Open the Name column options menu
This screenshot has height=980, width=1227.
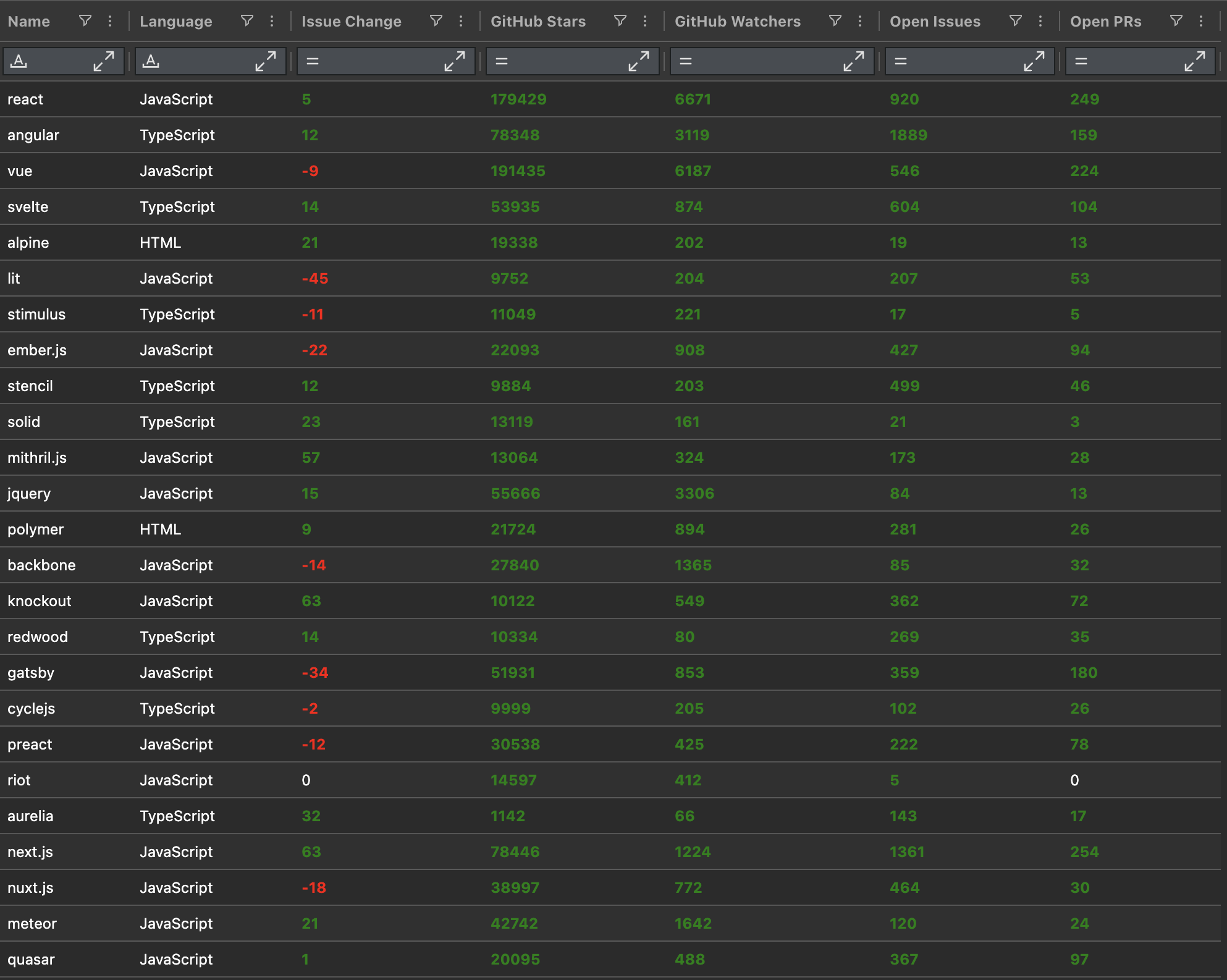[x=110, y=21]
